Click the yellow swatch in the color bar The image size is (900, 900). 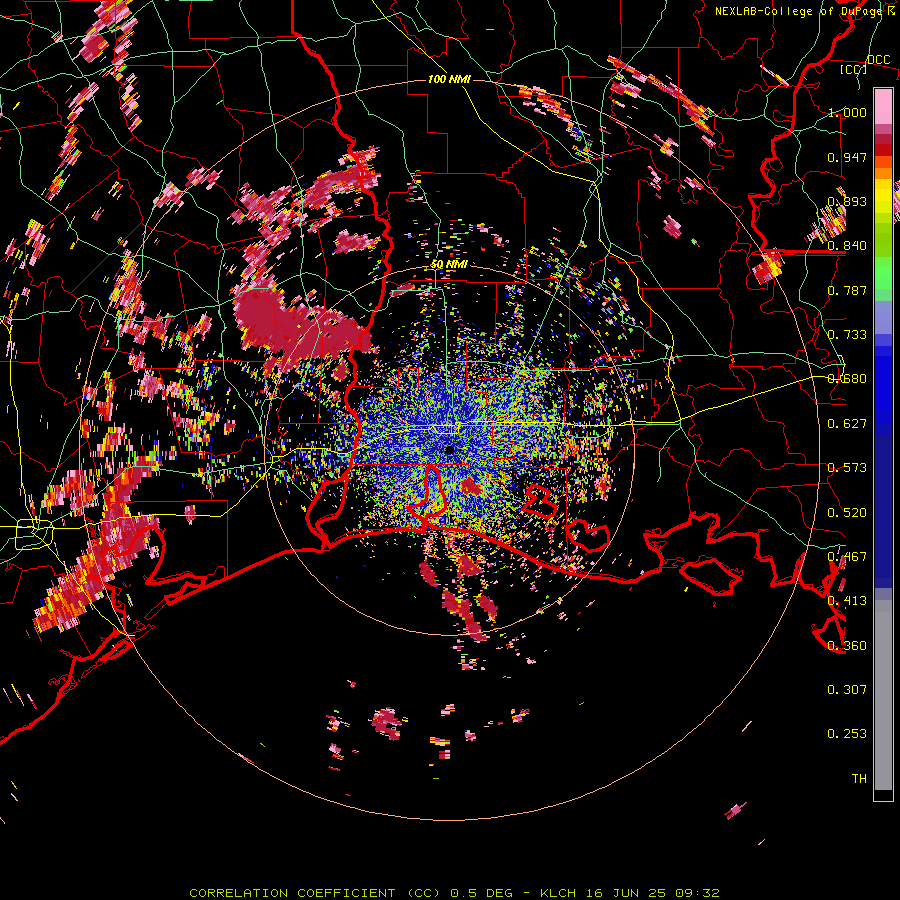pyautogui.click(x=883, y=197)
